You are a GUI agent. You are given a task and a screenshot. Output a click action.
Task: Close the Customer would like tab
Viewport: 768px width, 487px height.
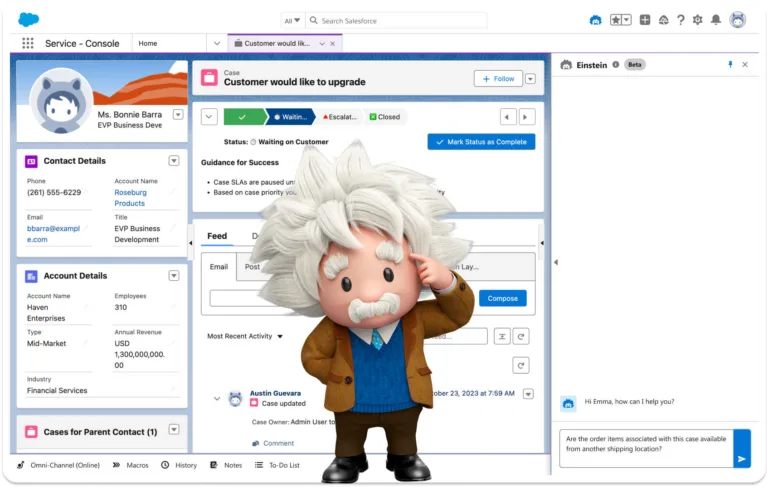(333, 44)
